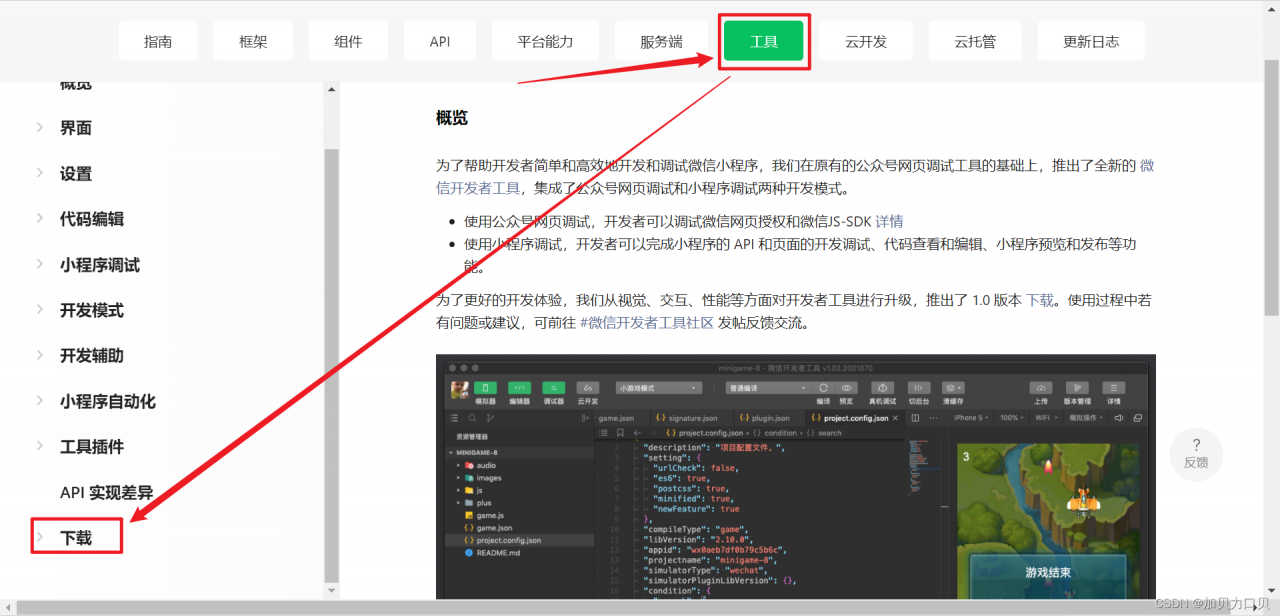Image resolution: width=1280 pixels, height=616 pixels.
Task: Select 小程序调试 in the sidebar
Action: point(100,265)
